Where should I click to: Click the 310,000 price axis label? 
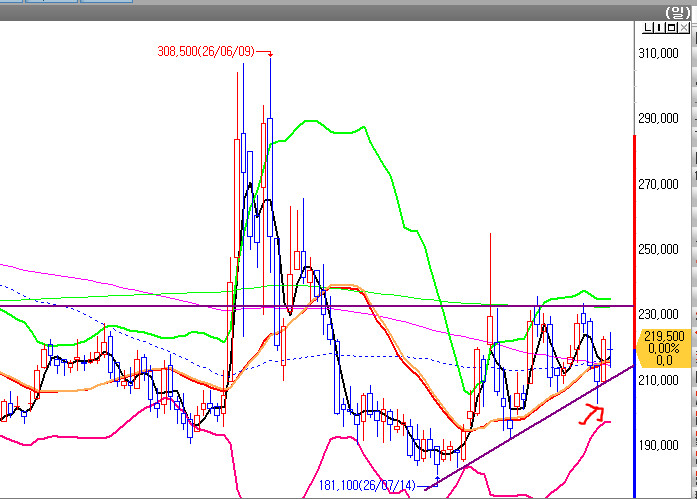(658, 53)
